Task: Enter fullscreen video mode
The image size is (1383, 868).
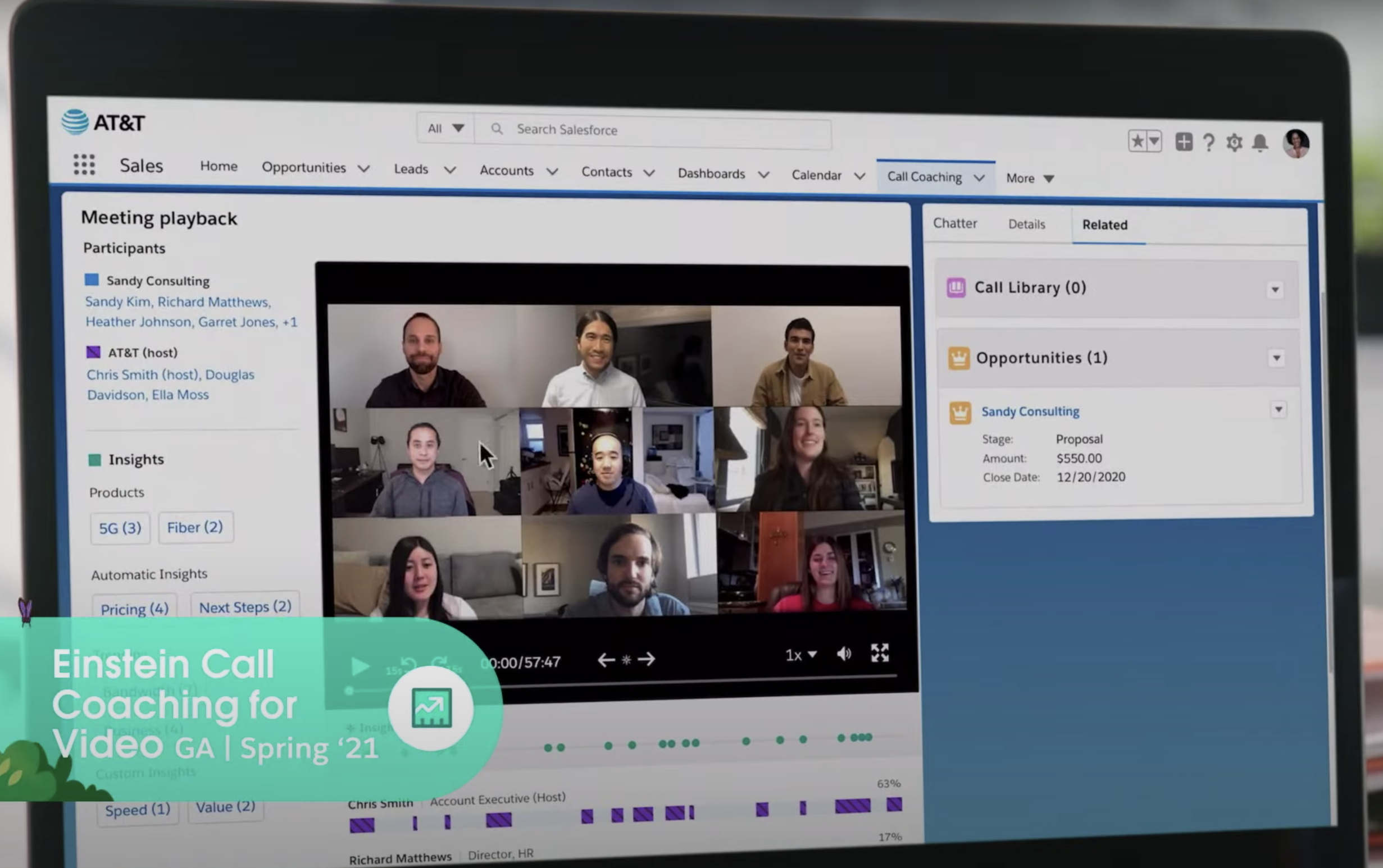Action: pos(880,653)
